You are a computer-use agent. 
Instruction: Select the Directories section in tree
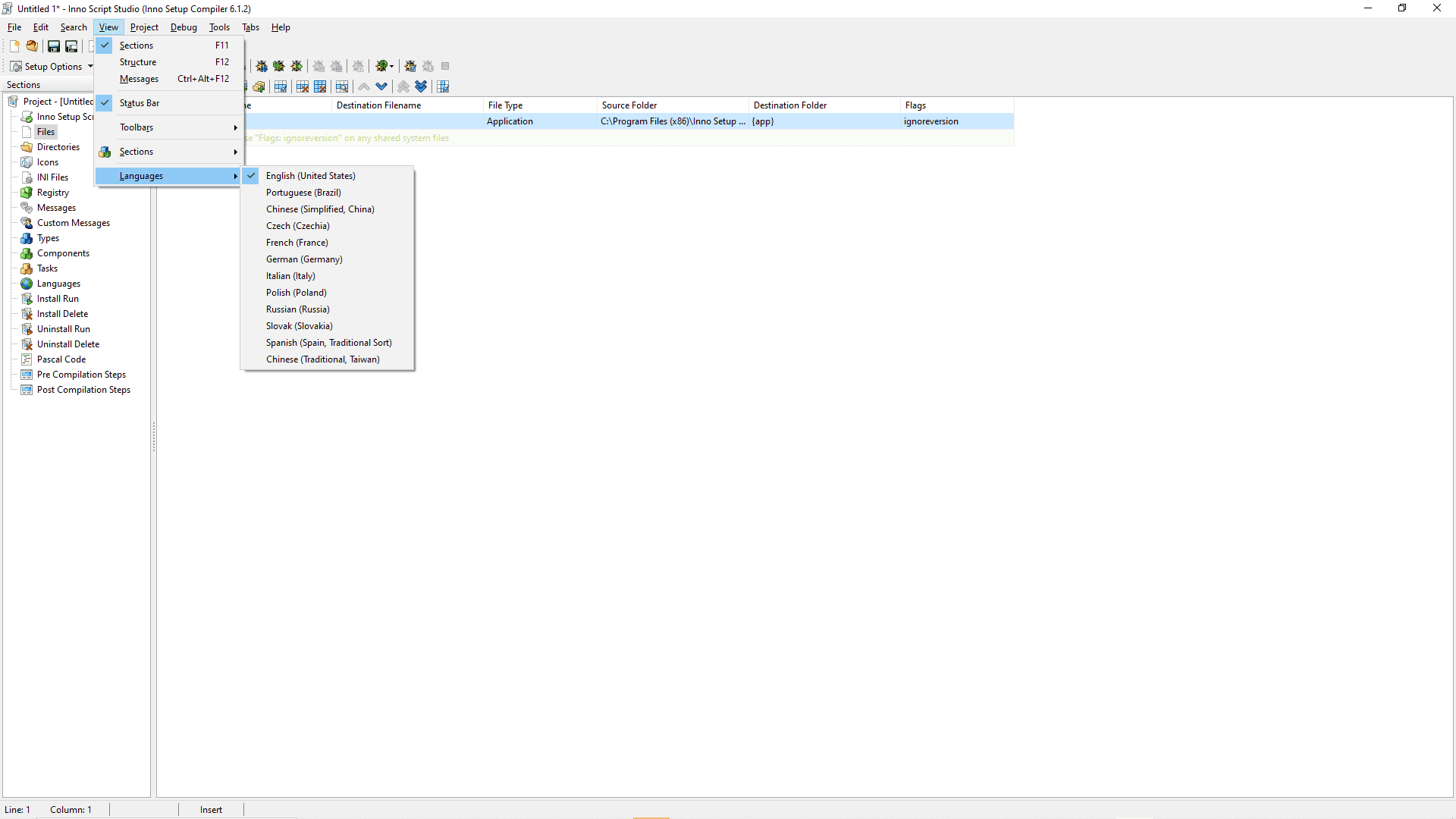pyautogui.click(x=58, y=147)
